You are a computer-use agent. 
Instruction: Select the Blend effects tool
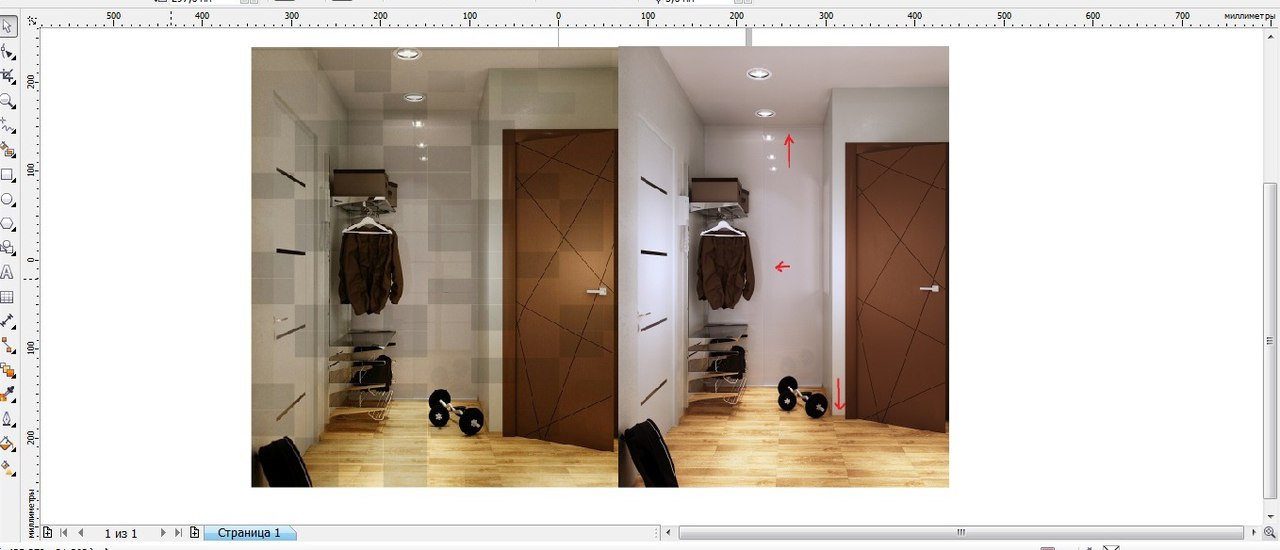click(x=8, y=370)
